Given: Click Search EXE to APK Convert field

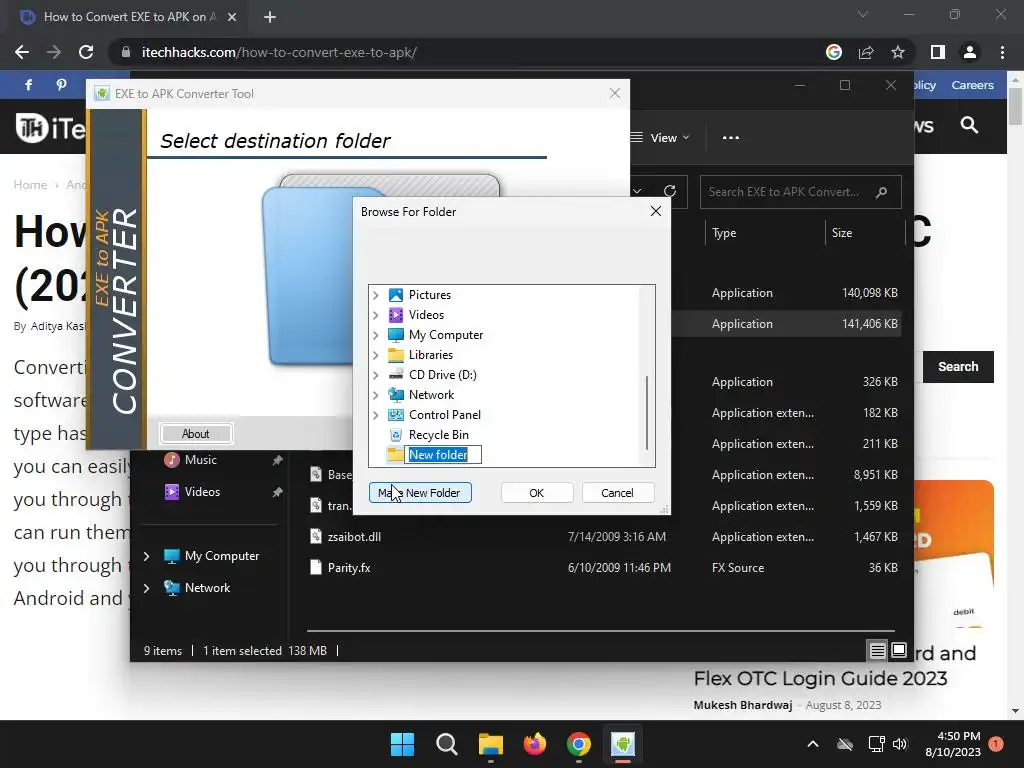Looking at the screenshot, I should [800, 192].
